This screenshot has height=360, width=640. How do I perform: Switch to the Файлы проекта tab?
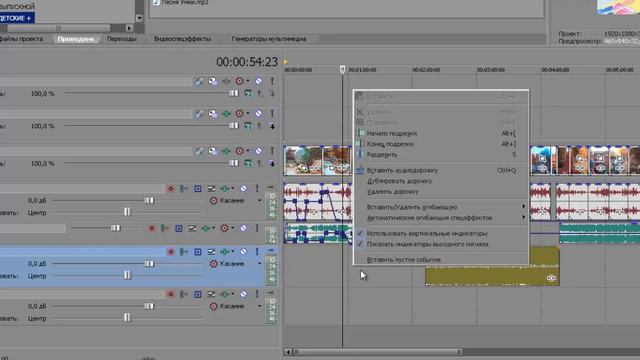click(x=21, y=39)
